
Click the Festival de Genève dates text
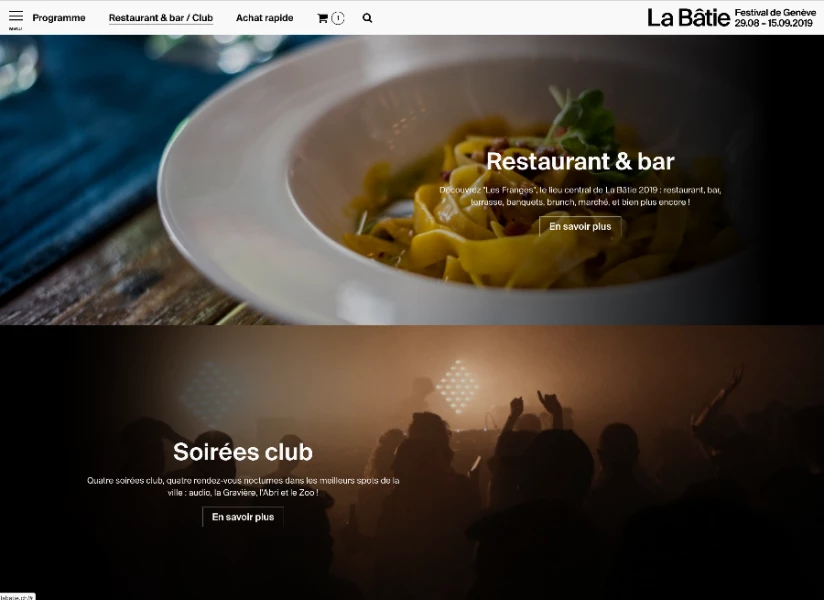coord(775,18)
